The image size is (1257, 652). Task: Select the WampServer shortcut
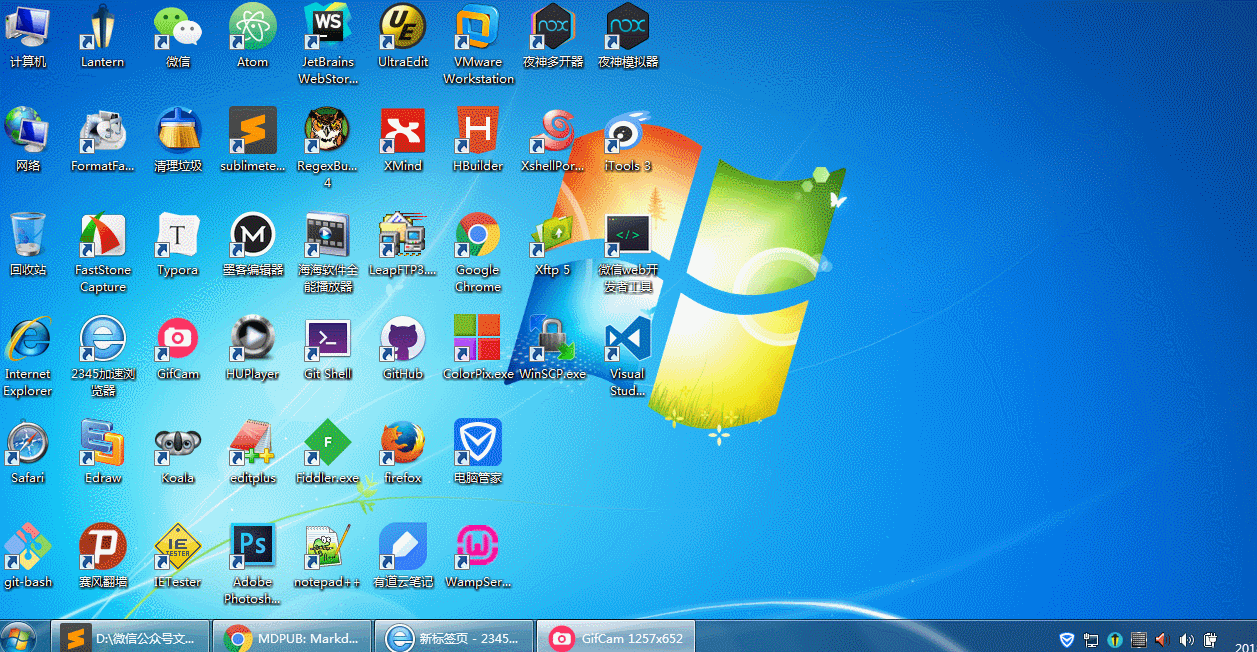coord(478,556)
